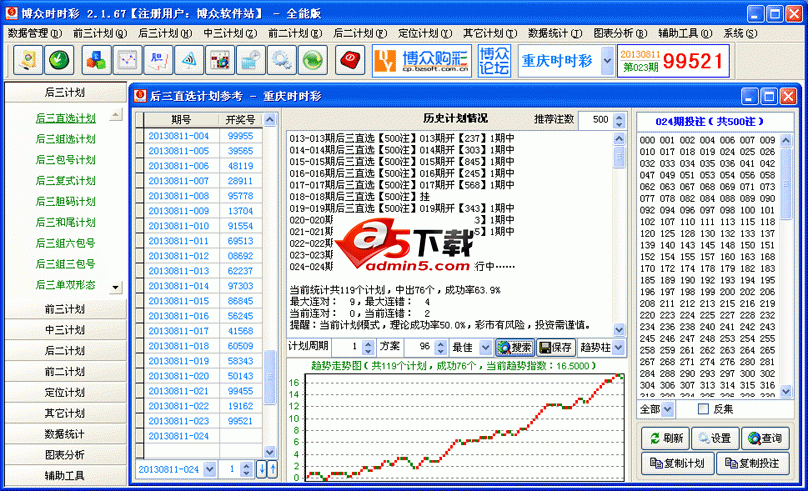The height and width of the screenshot is (491, 808).
Task: Toggle the 反集 checkbox
Action: [x=703, y=409]
